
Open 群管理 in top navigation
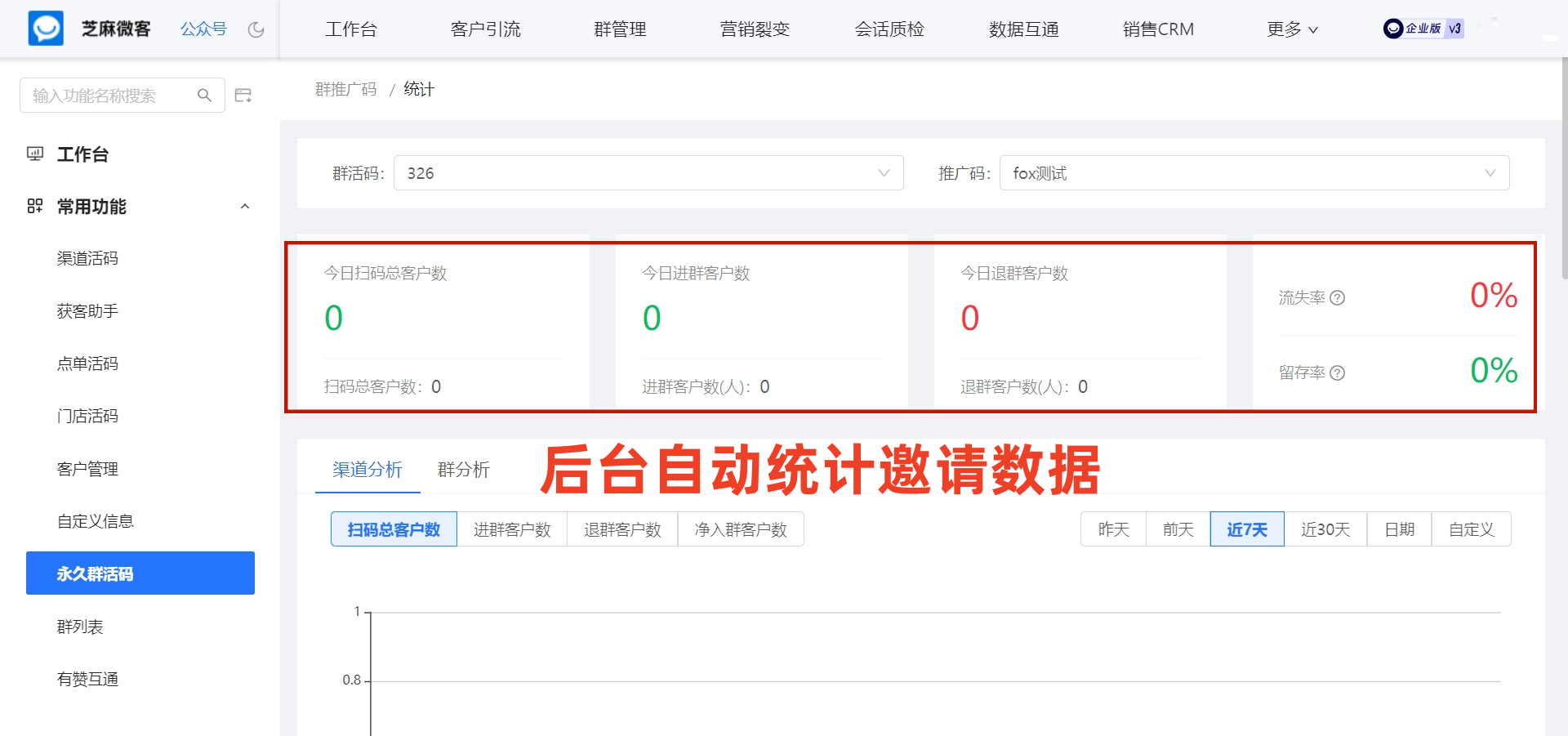pyautogui.click(x=620, y=29)
